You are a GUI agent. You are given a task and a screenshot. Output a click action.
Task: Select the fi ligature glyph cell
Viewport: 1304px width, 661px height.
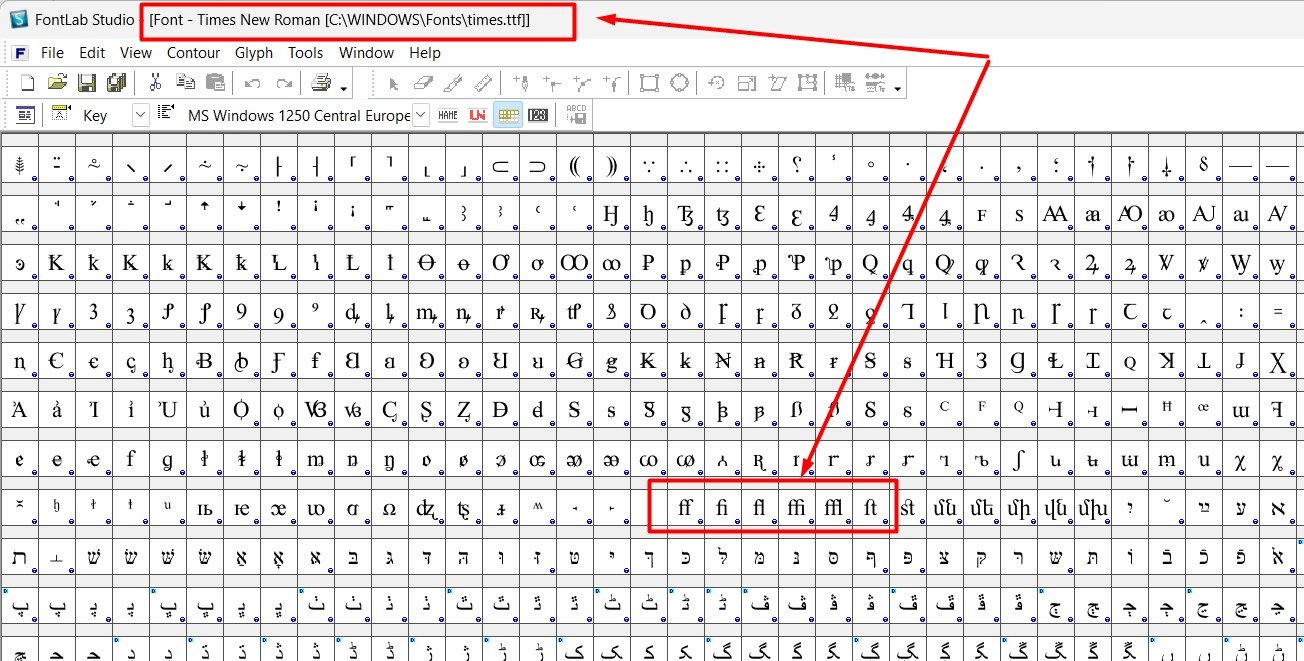click(x=722, y=508)
